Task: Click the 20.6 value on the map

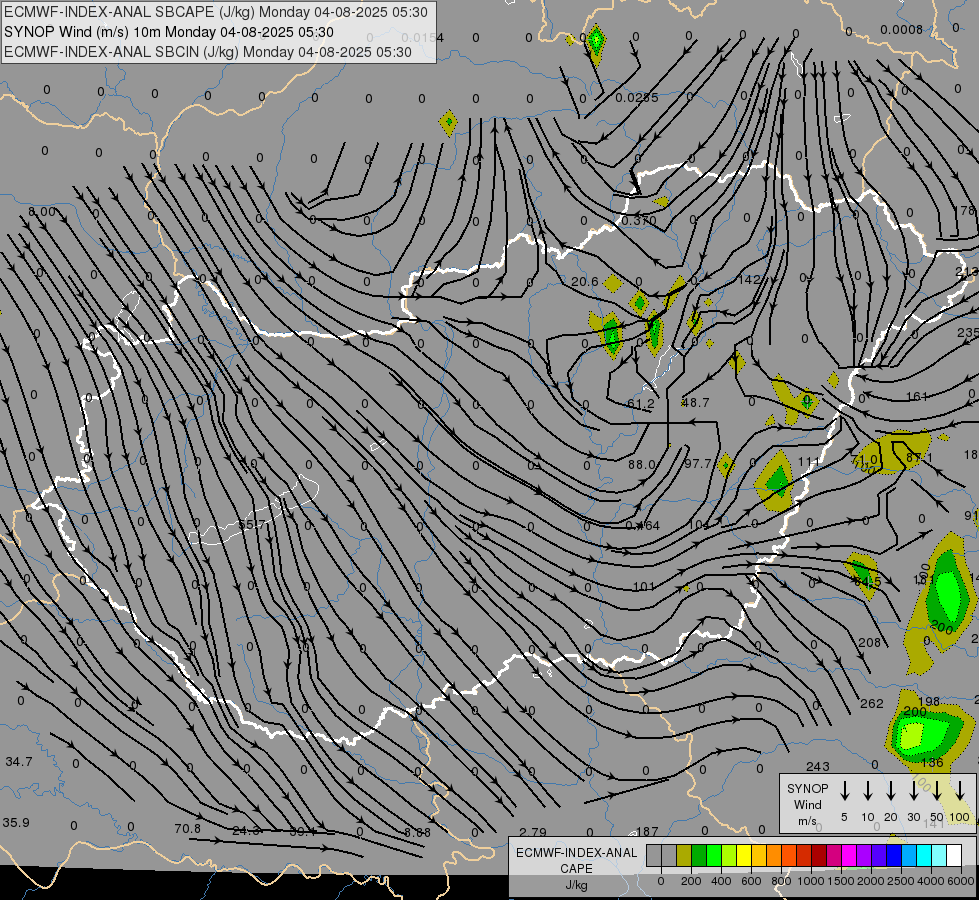Action: coord(584,282)
